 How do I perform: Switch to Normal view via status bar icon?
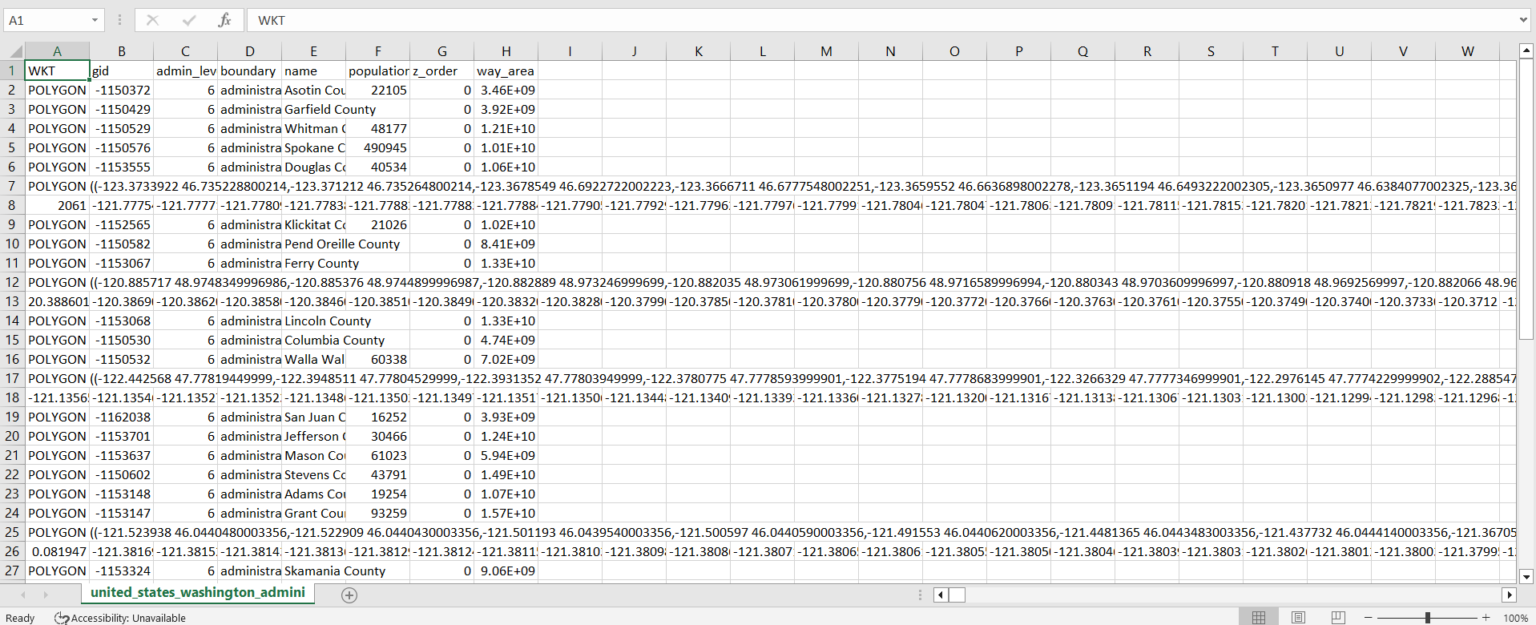tap(1258, 617)
